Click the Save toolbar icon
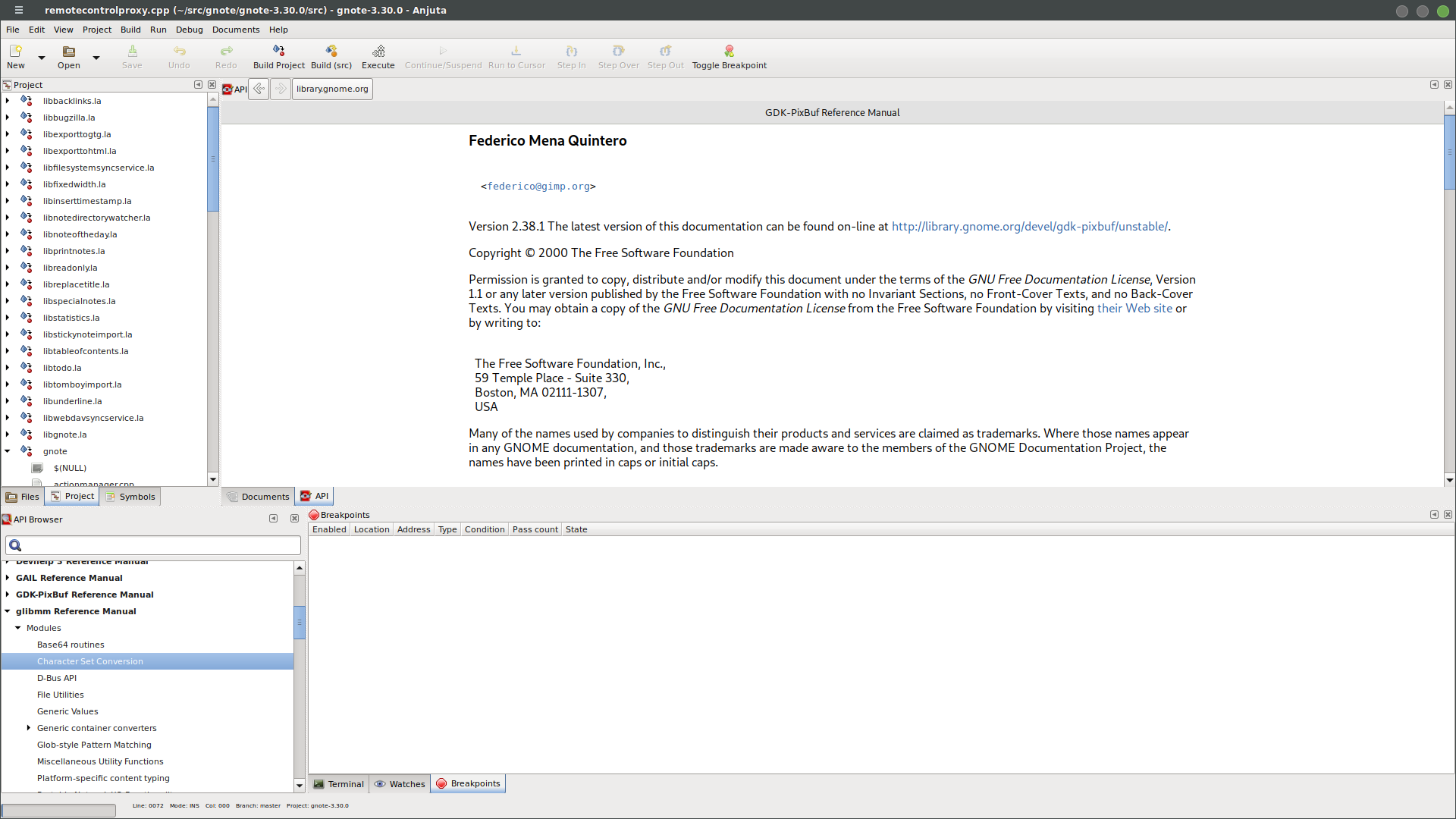The height and width of the screenshot is (819, 1456). [x=132, y=51]
